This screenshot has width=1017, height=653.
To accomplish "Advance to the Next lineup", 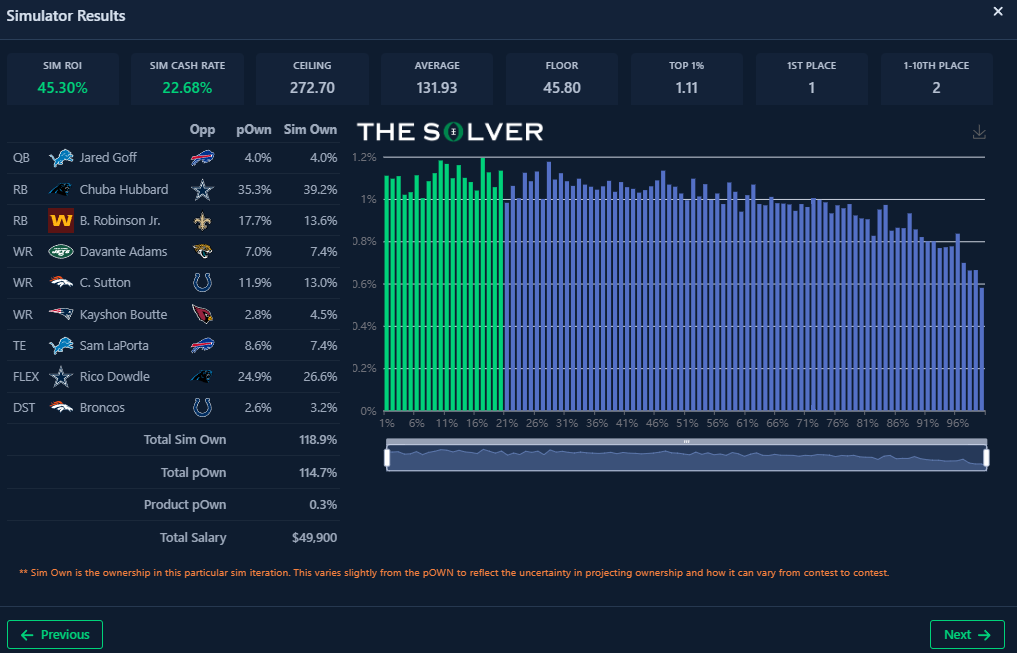I will tap(967, 634).
